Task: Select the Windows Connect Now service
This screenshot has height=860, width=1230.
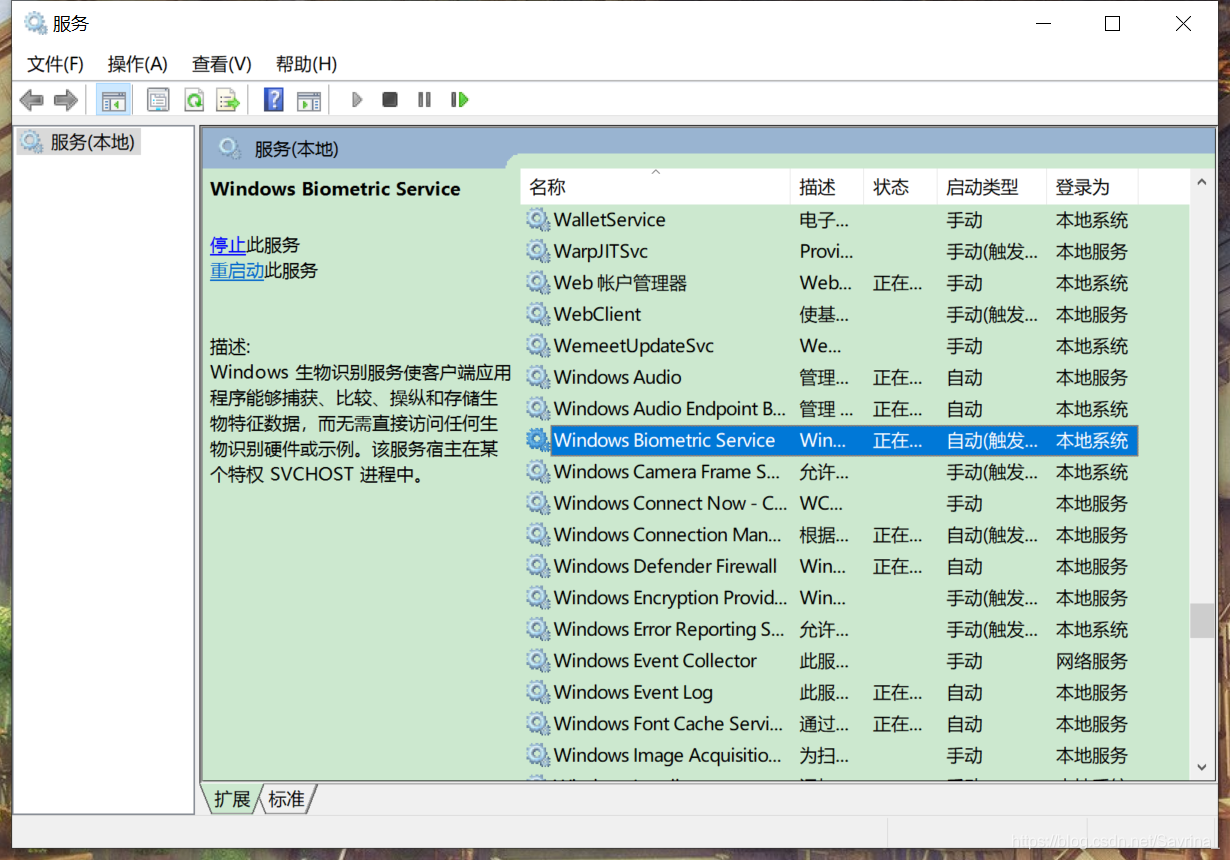Action: [x=830, y=503]
